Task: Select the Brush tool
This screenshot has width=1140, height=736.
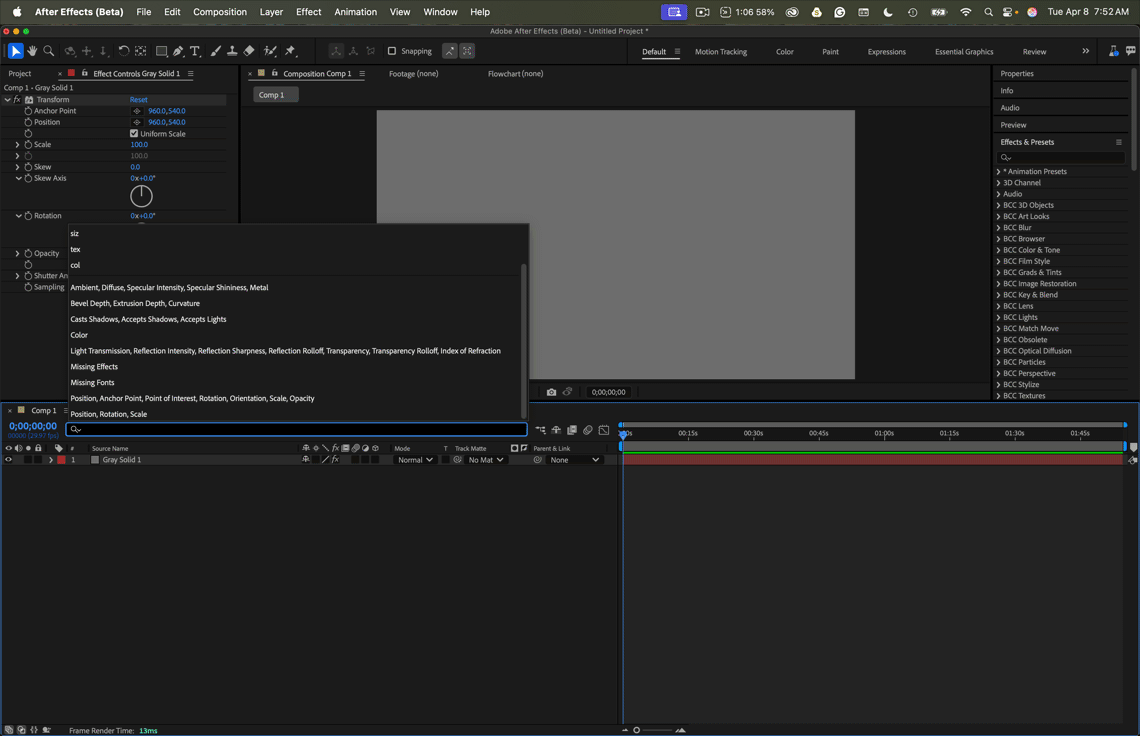Action: (215, 51)
